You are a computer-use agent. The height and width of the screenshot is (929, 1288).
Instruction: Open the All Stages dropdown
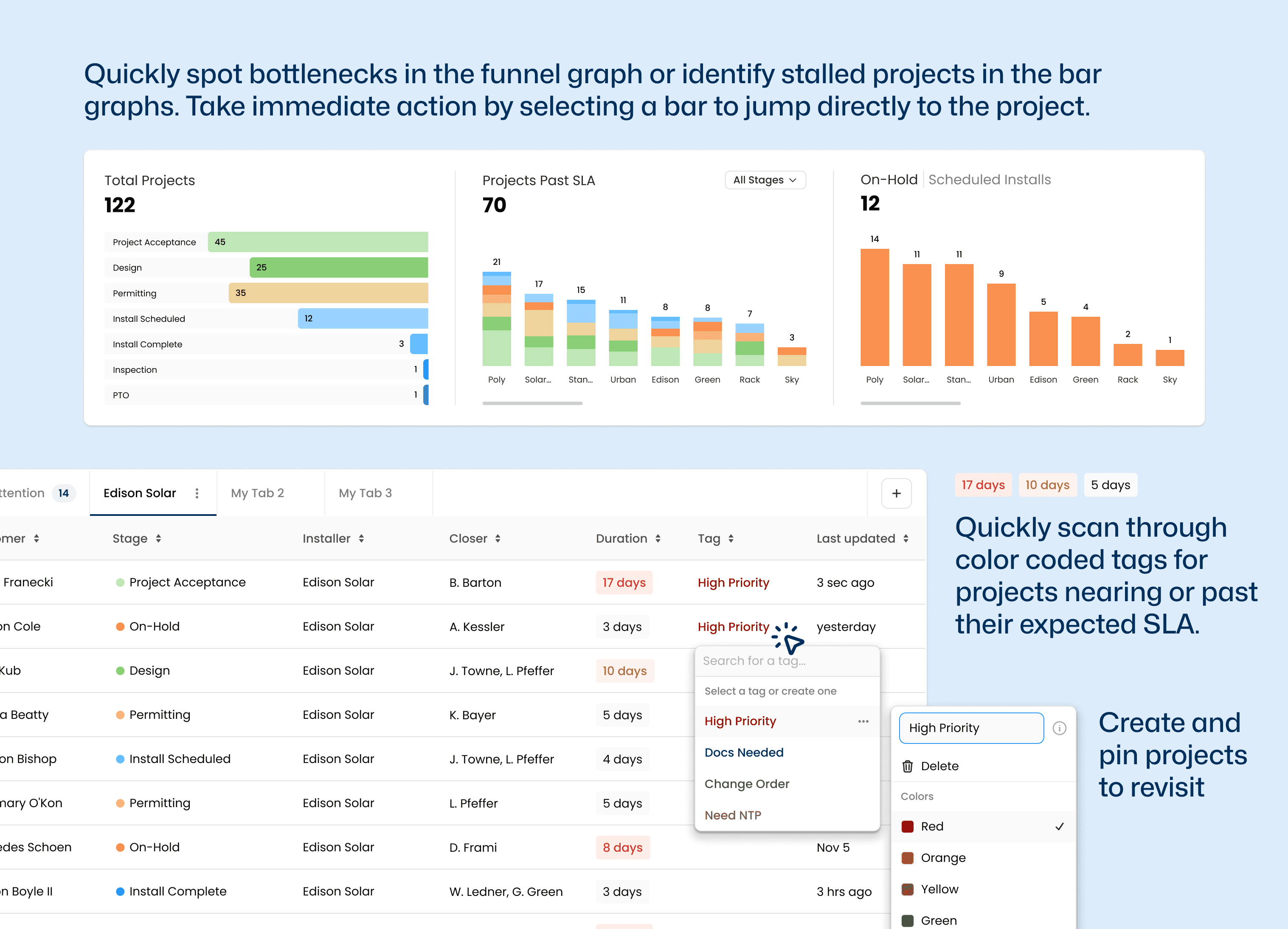(x=765, y=180)
